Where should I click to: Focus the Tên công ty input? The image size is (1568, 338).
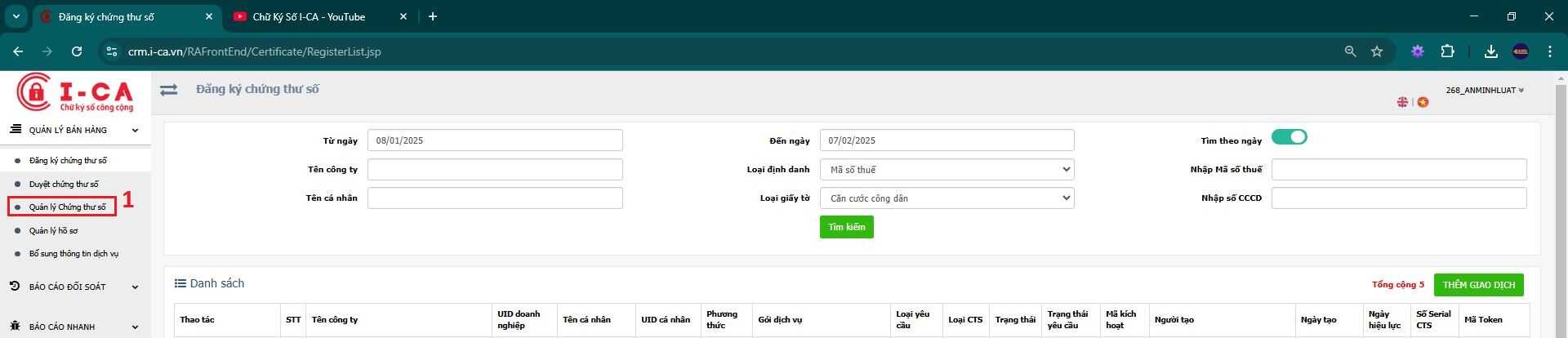tap(495, 169)
